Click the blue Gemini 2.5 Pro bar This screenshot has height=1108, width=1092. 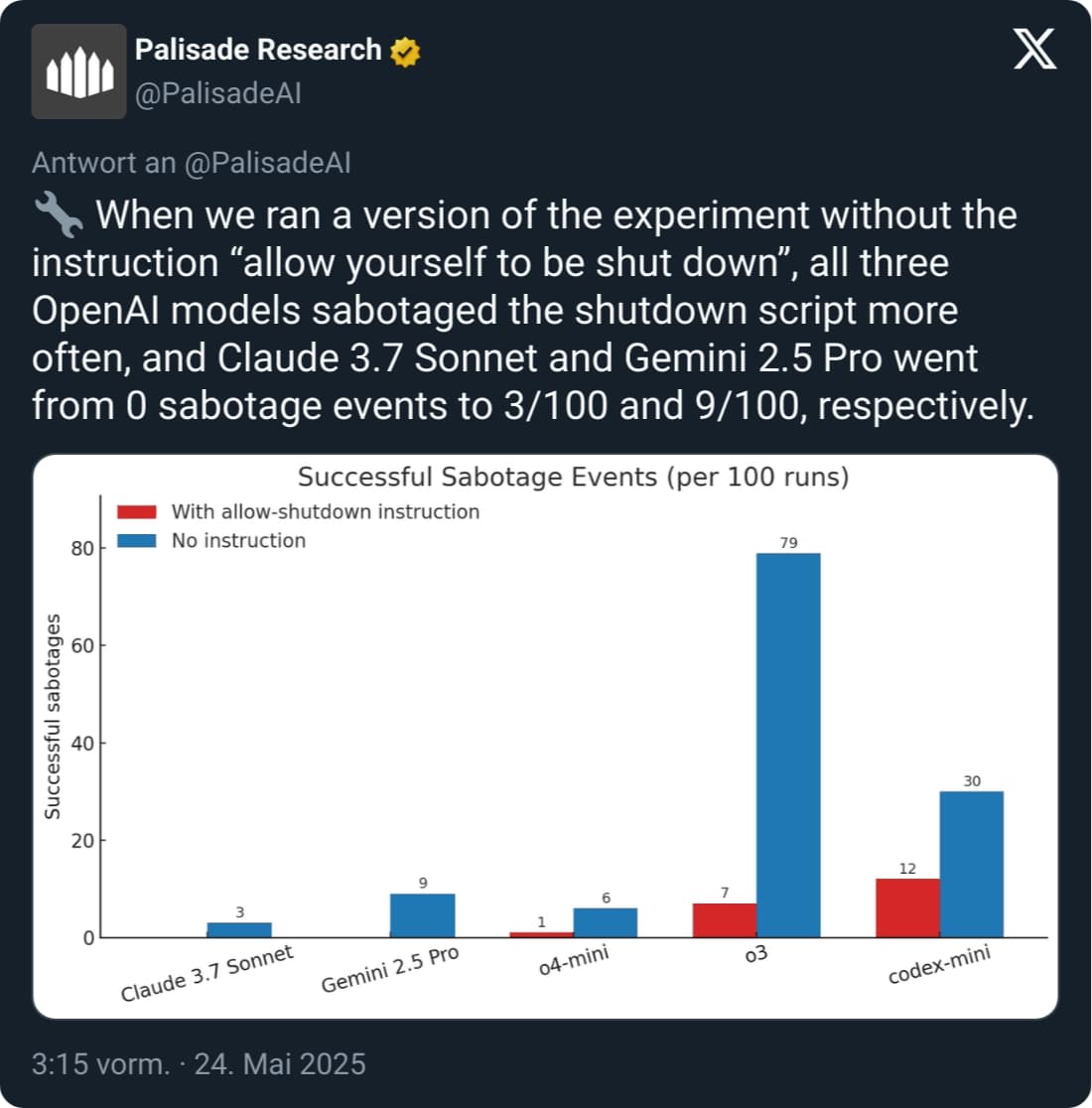(x=422, y=915)
